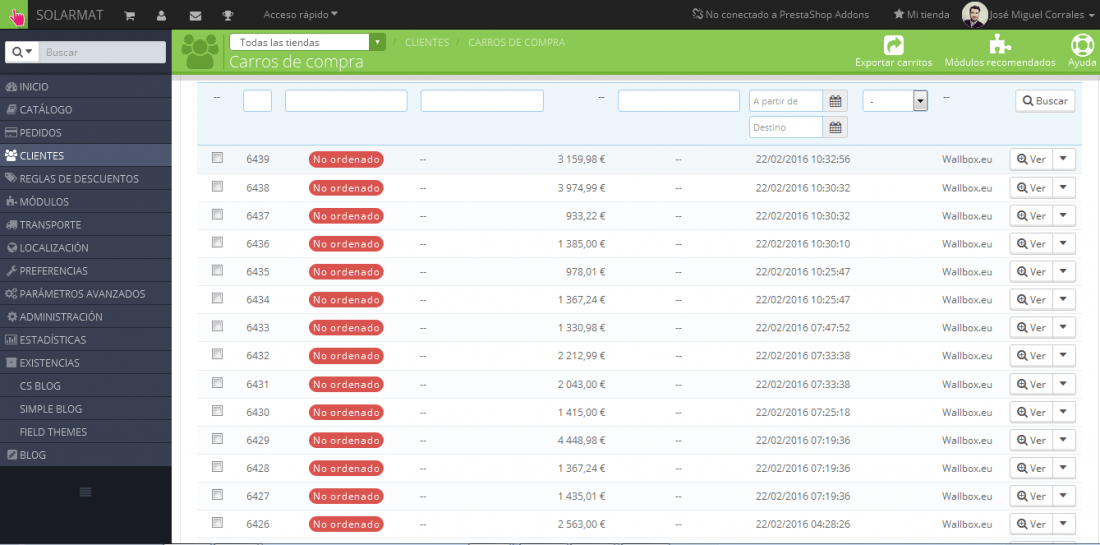The image size is (1100, 545).
Task: Open INICIO in the sidebar
Action: tap(86, 86)
